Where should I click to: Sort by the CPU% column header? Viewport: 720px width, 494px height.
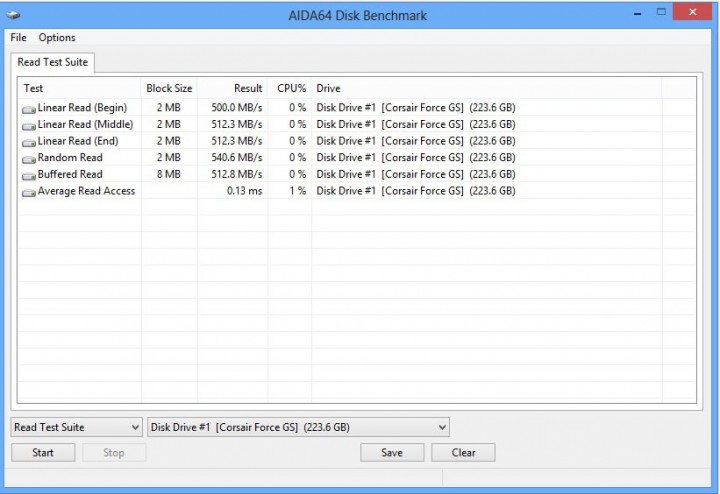click(x=290, y=88)
